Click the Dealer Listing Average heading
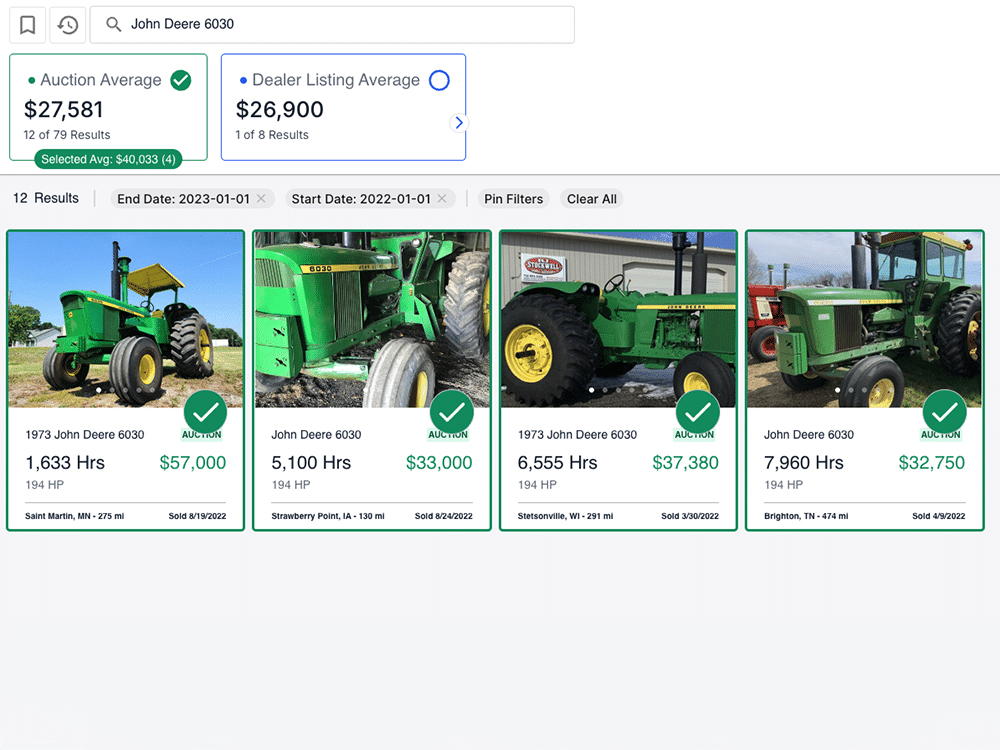This screenshot has width=1000, height=750. click(x=336, y=80)
